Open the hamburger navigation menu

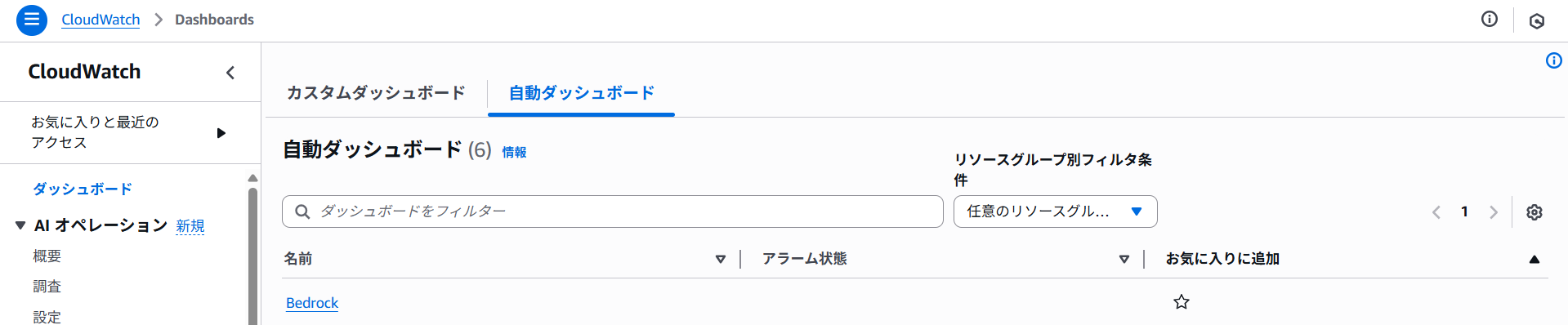[x=32, y=20]
